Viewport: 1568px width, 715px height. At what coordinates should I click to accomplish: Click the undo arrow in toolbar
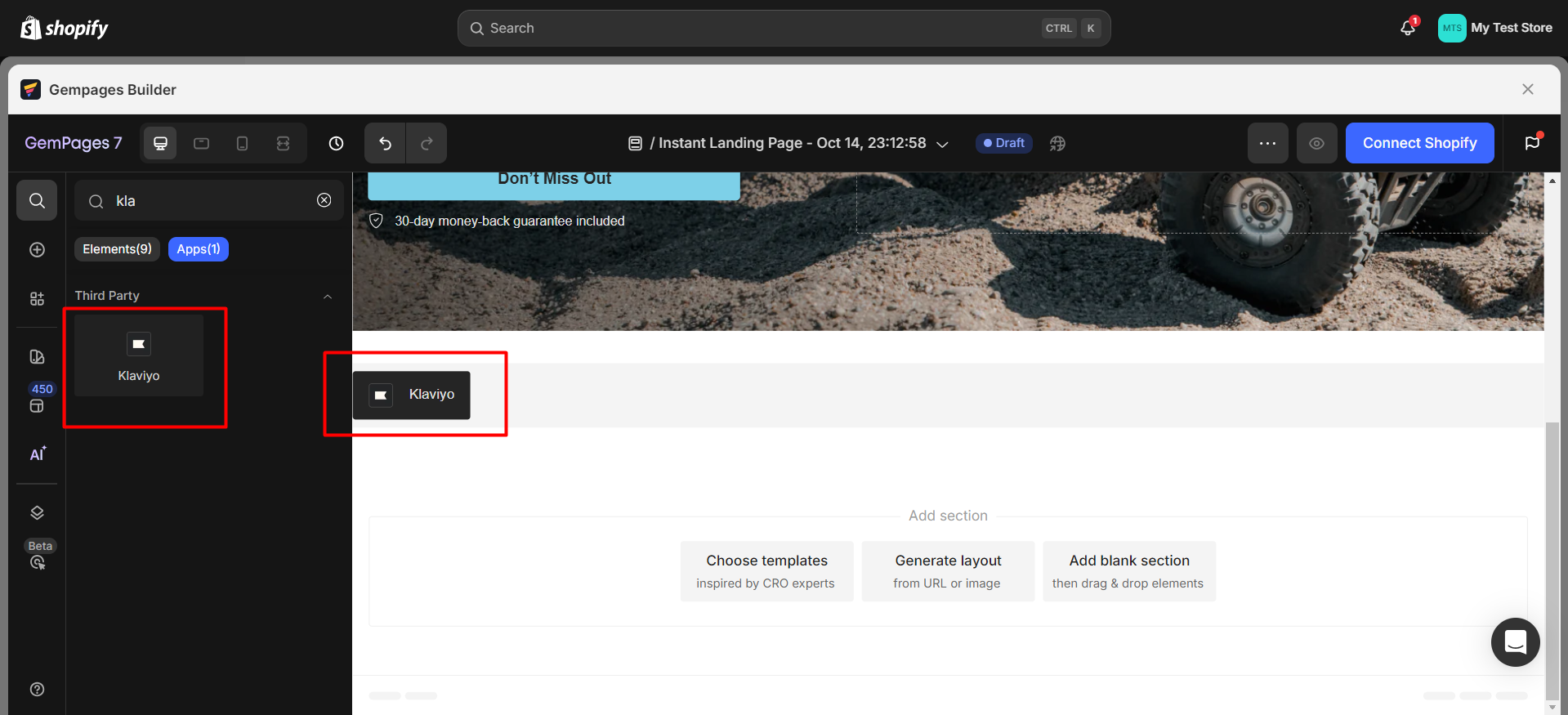pos(385,144)
